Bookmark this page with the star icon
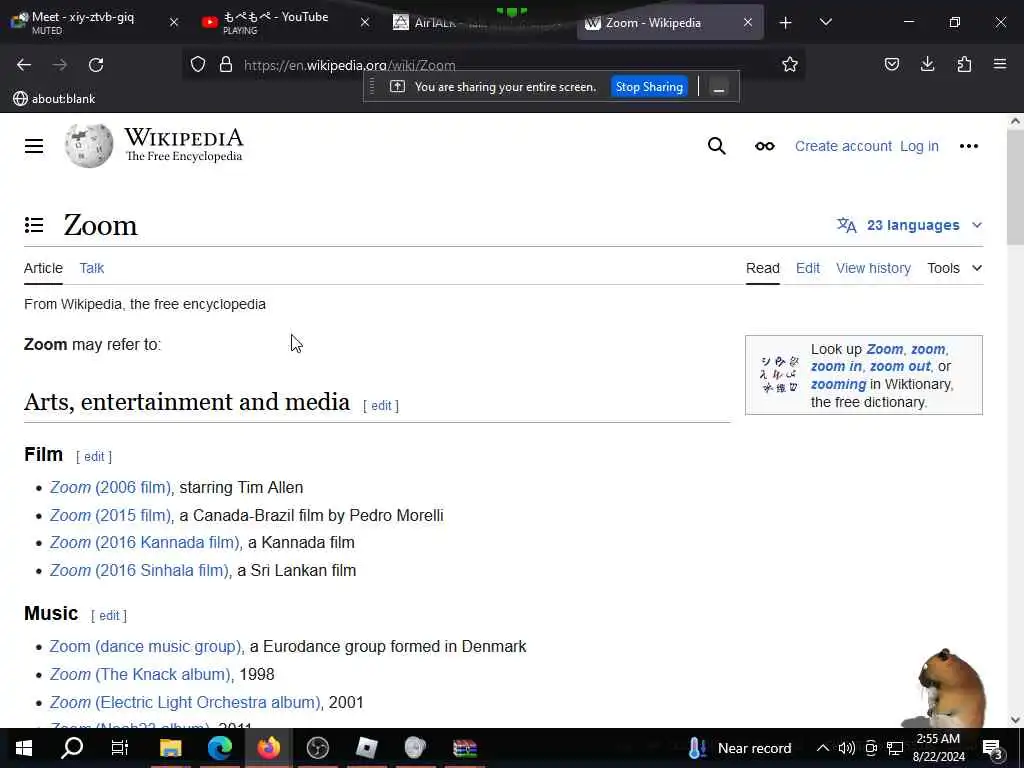Screen dimensions: 1024x768 790,64
